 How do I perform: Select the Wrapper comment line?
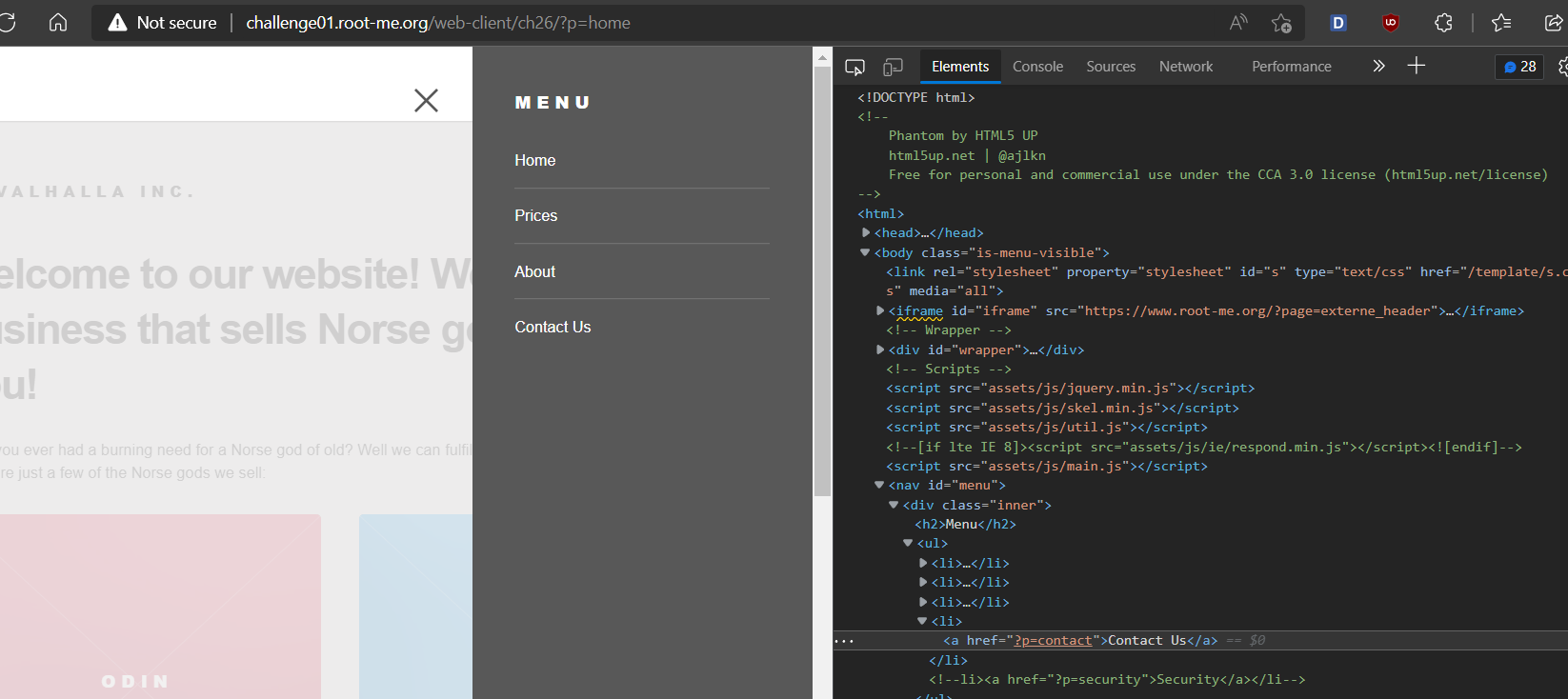coord(949,330)
